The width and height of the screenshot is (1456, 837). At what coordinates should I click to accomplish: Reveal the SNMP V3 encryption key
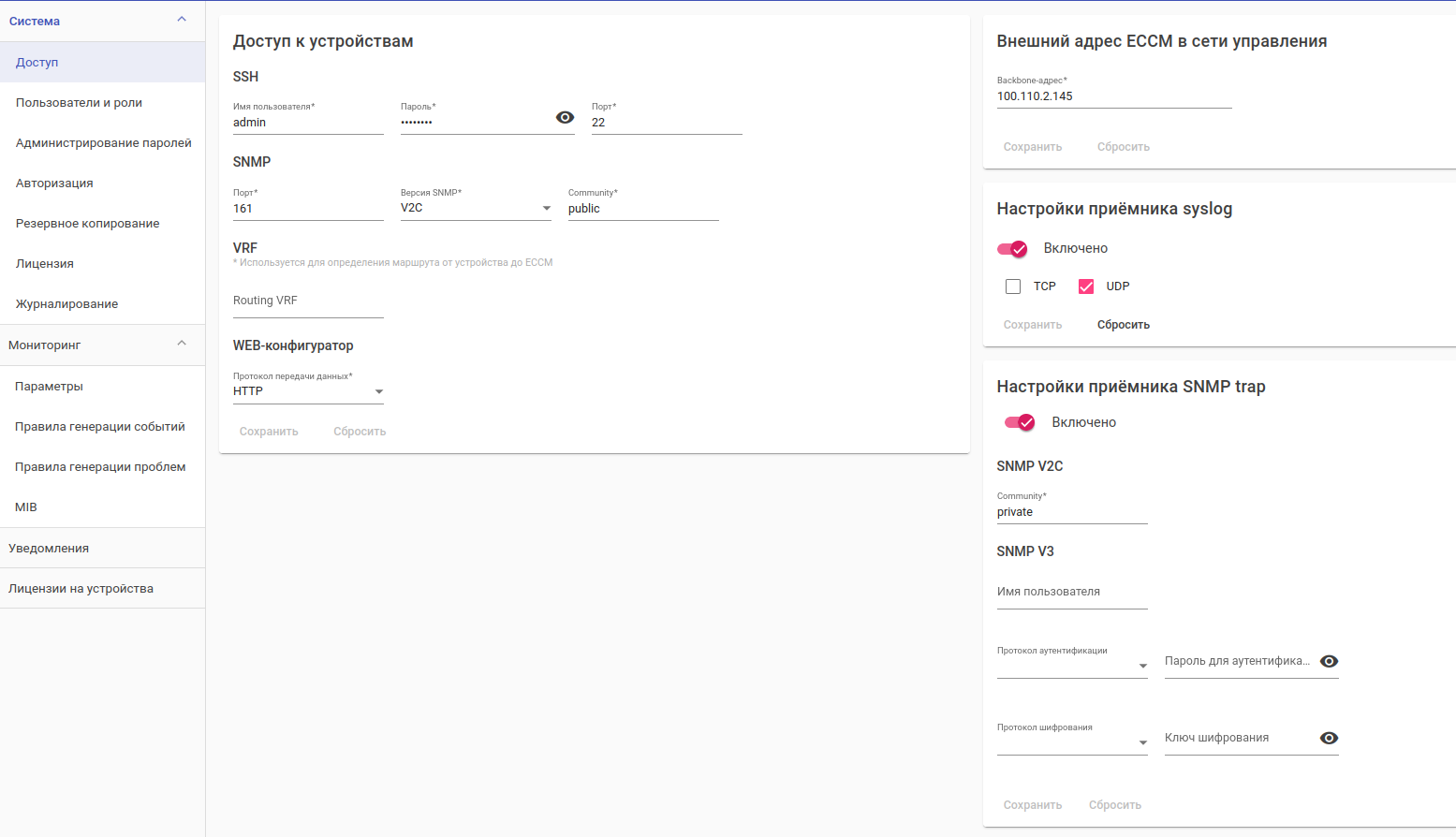point(1329,738)
